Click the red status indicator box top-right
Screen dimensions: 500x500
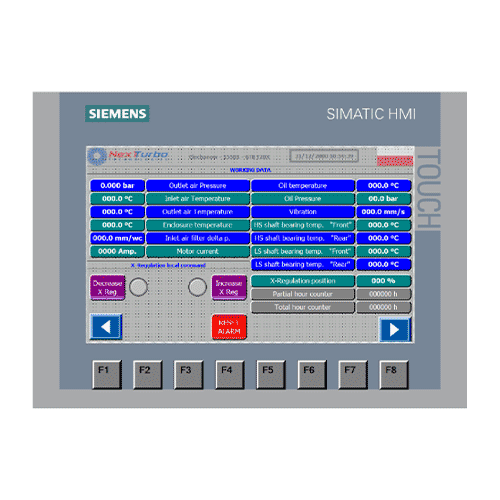tap(395, 160)
